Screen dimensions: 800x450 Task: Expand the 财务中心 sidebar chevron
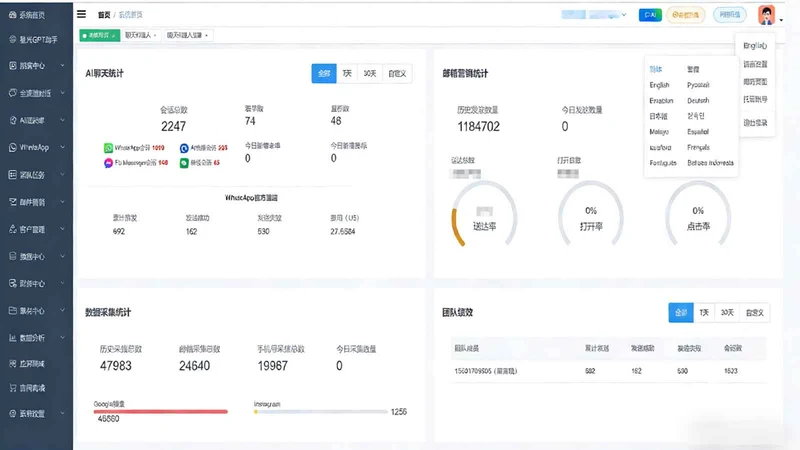click(x=63, y=283)
